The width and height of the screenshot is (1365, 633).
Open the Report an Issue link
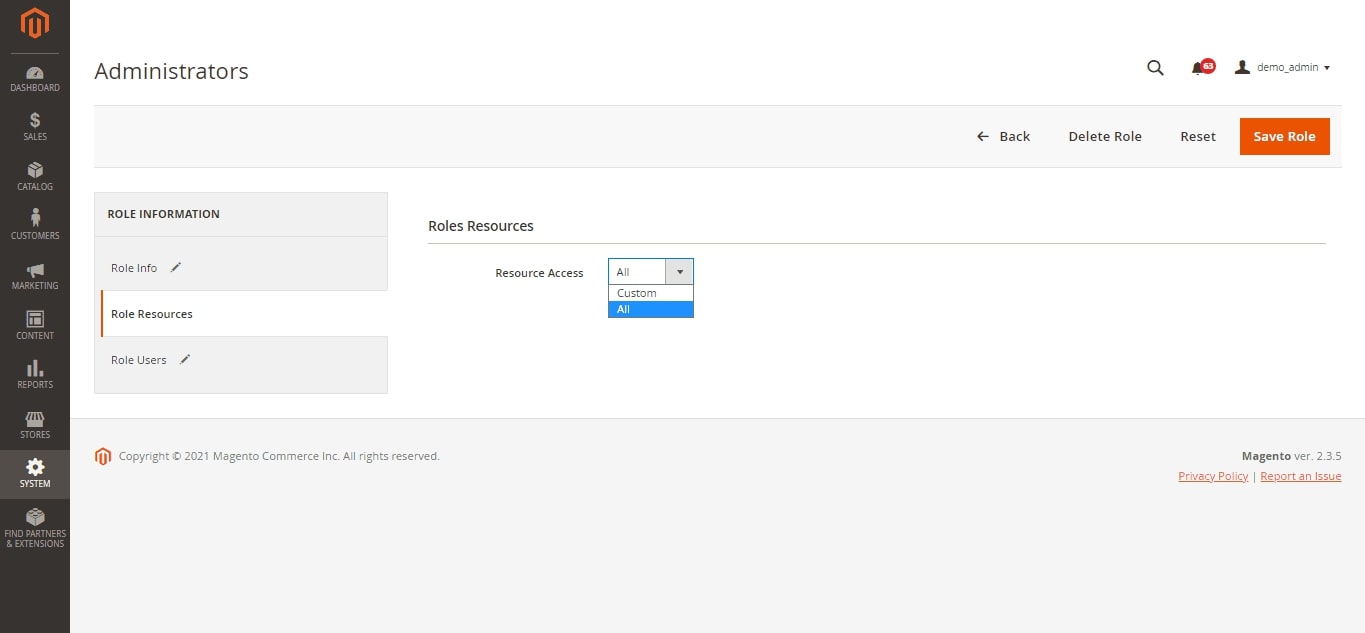[1301, 476]
